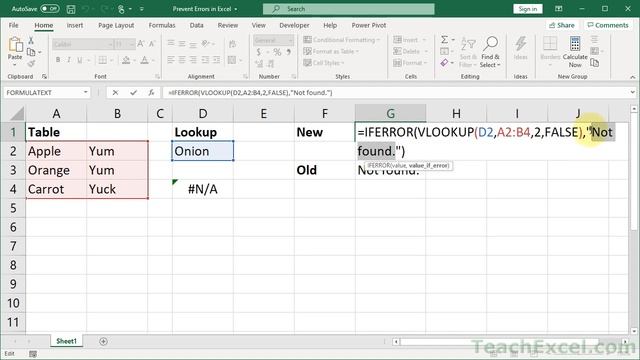
Task: Toggle Bold formatting
Action: [x=58, y=60]
